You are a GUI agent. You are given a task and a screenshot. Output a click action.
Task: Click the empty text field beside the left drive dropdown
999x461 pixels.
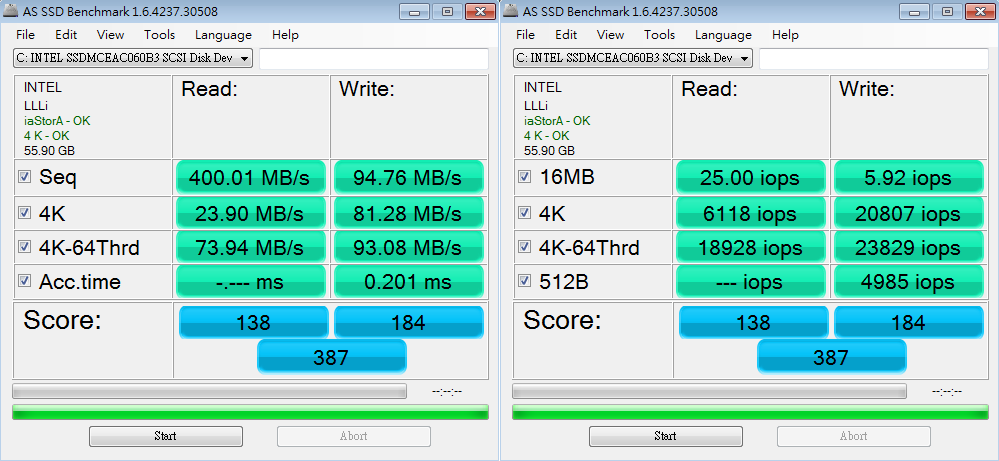[x=373, y=58]
